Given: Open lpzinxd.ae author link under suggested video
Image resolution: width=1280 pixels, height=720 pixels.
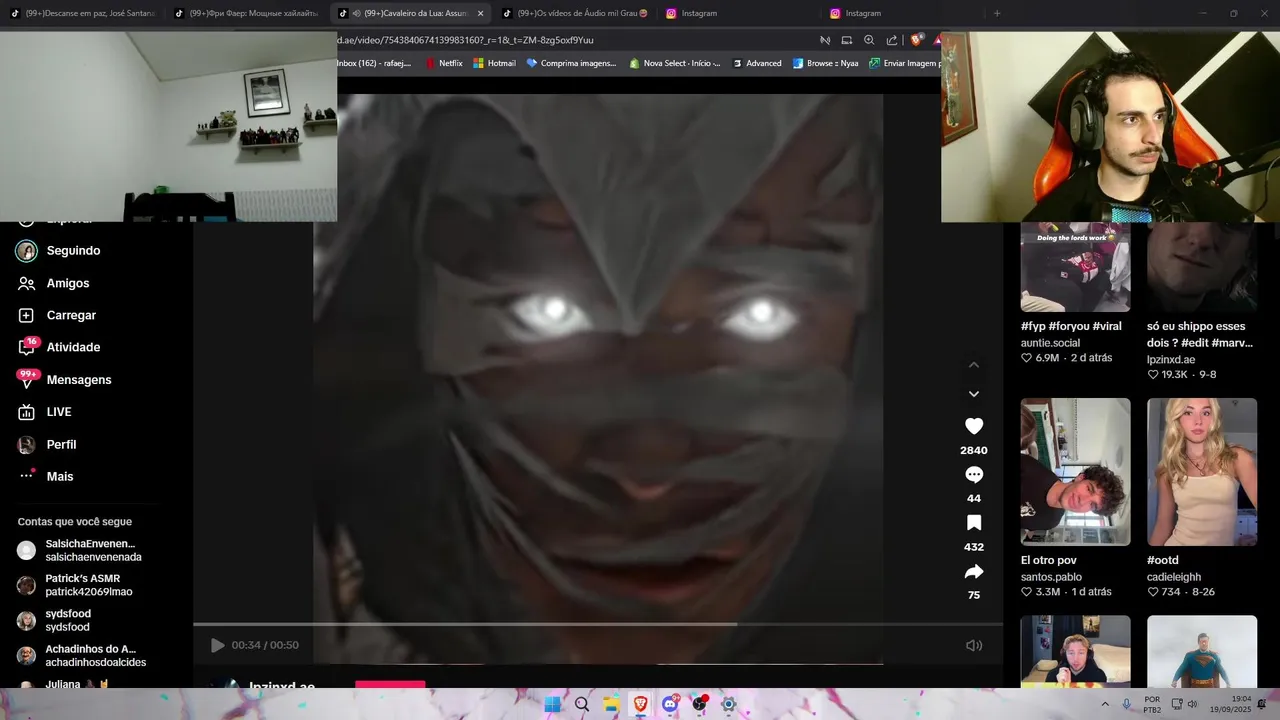Looking at the screenshot, I should (x=1171, y=360).
